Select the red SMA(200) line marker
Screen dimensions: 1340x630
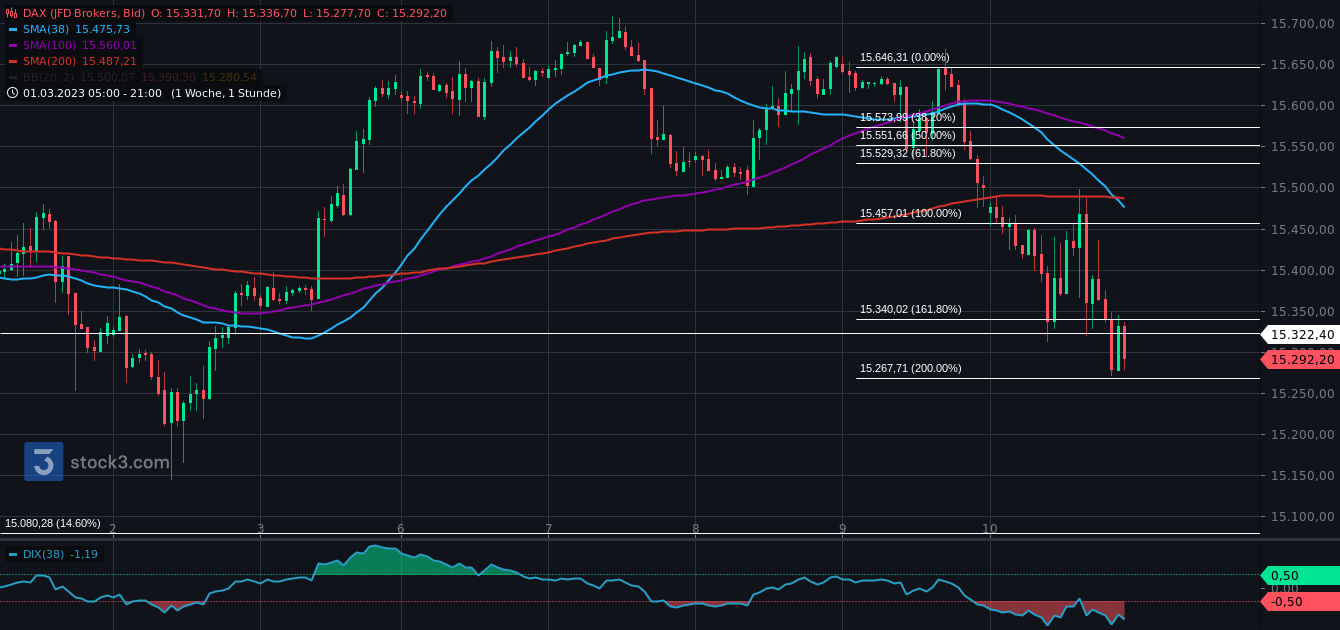pyautogui.click(x=14, y=61)
